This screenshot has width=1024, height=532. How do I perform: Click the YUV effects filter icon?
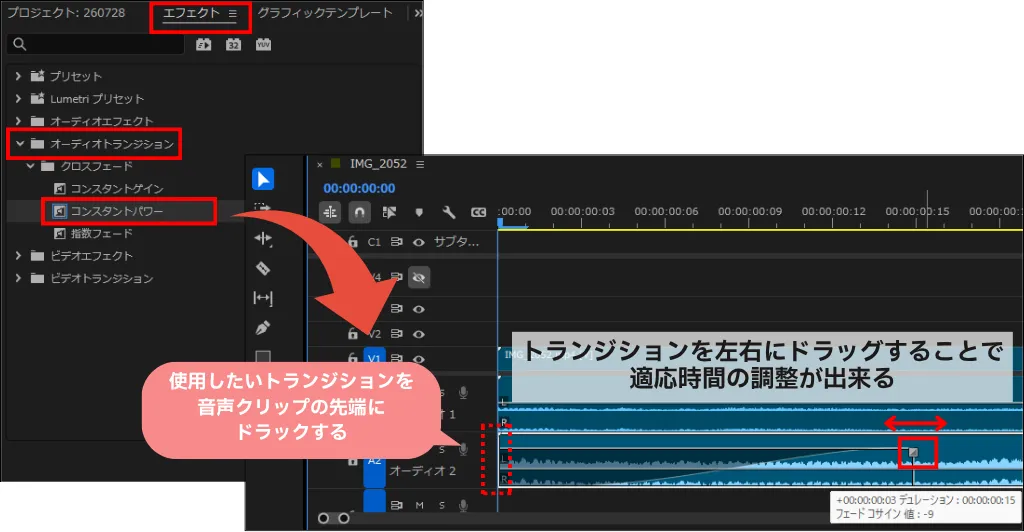(x=263, y=44)
